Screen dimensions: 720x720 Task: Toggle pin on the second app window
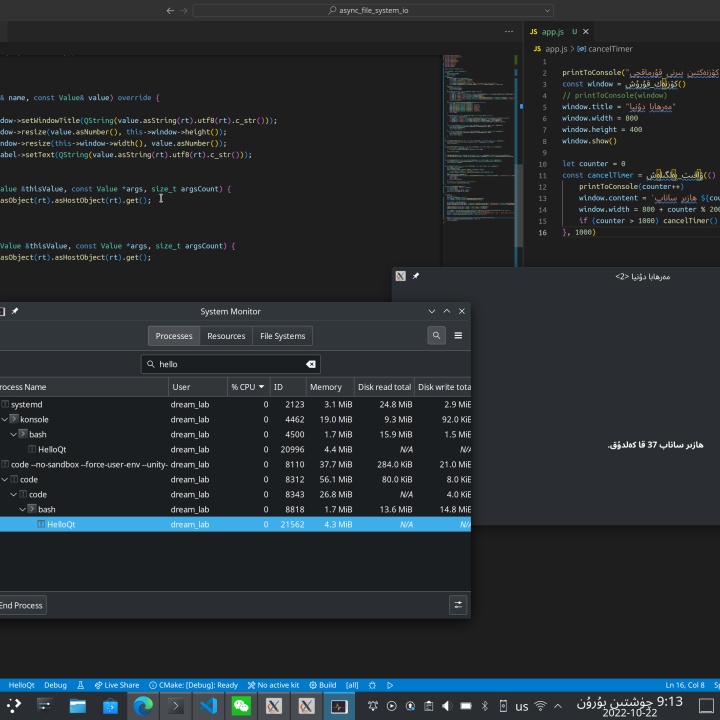coord(416,276)
